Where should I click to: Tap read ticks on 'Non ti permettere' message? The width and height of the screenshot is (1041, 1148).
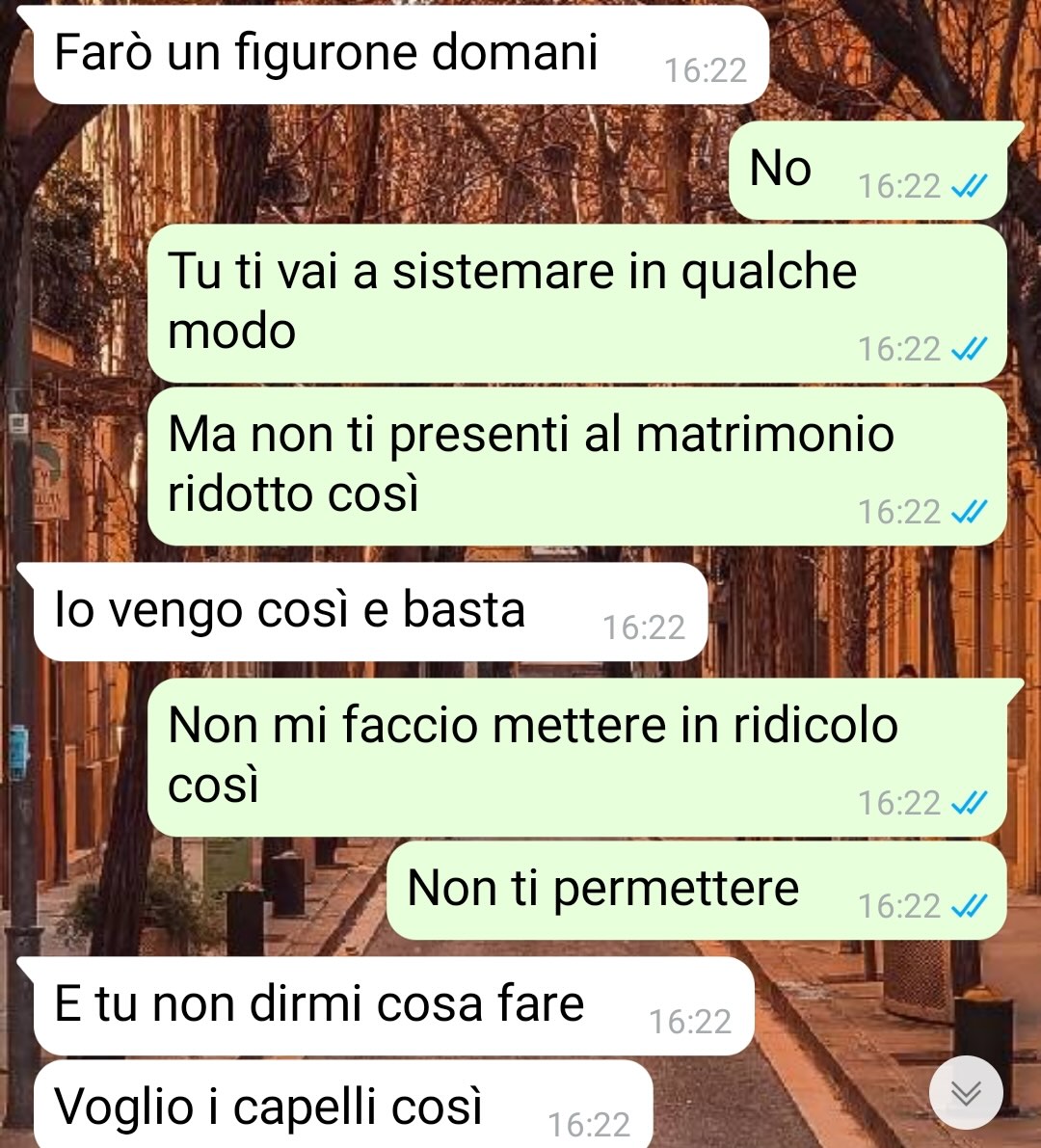(970, 906)
